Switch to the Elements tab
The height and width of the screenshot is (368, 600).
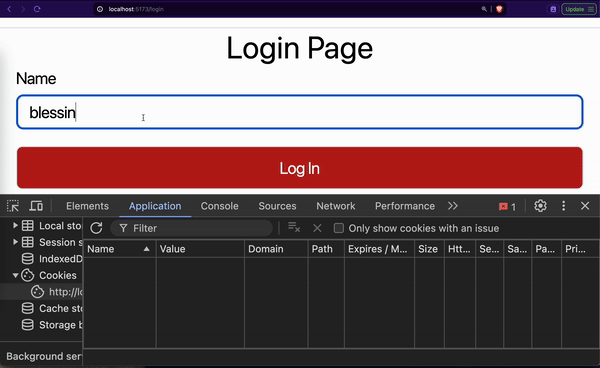pos(87,206)
